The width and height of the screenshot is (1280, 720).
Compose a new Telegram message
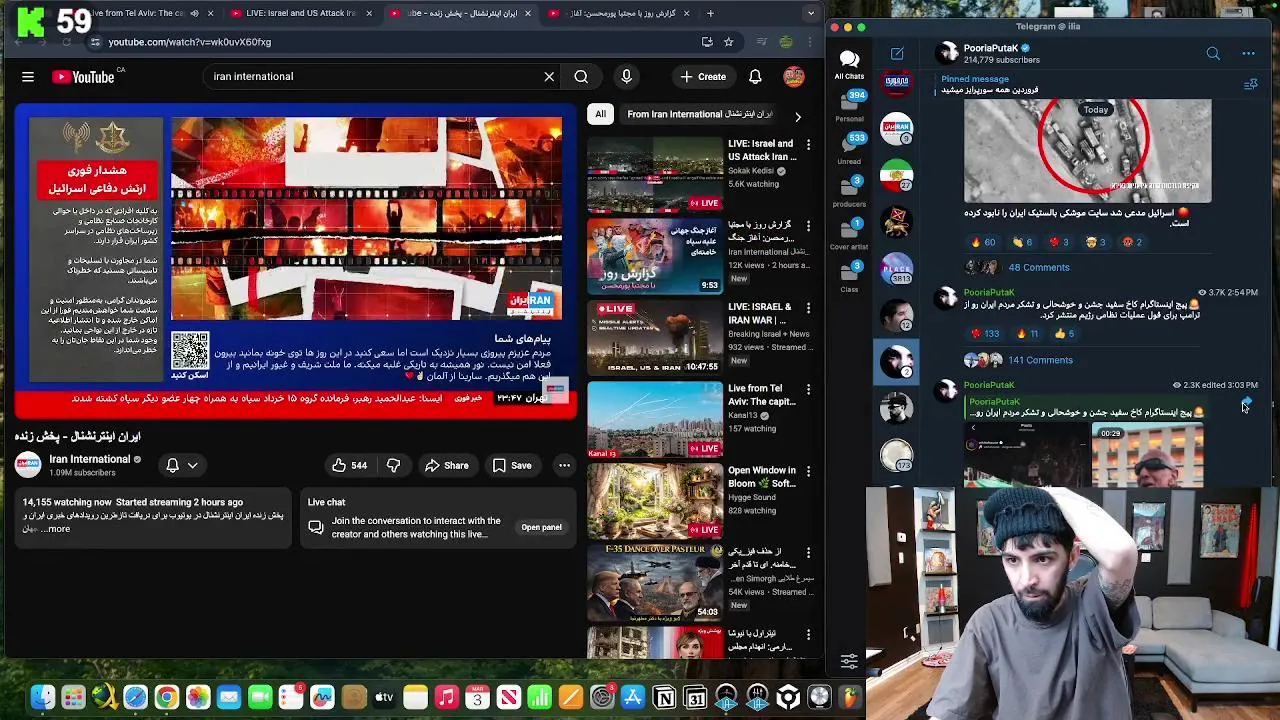(897, 53)
